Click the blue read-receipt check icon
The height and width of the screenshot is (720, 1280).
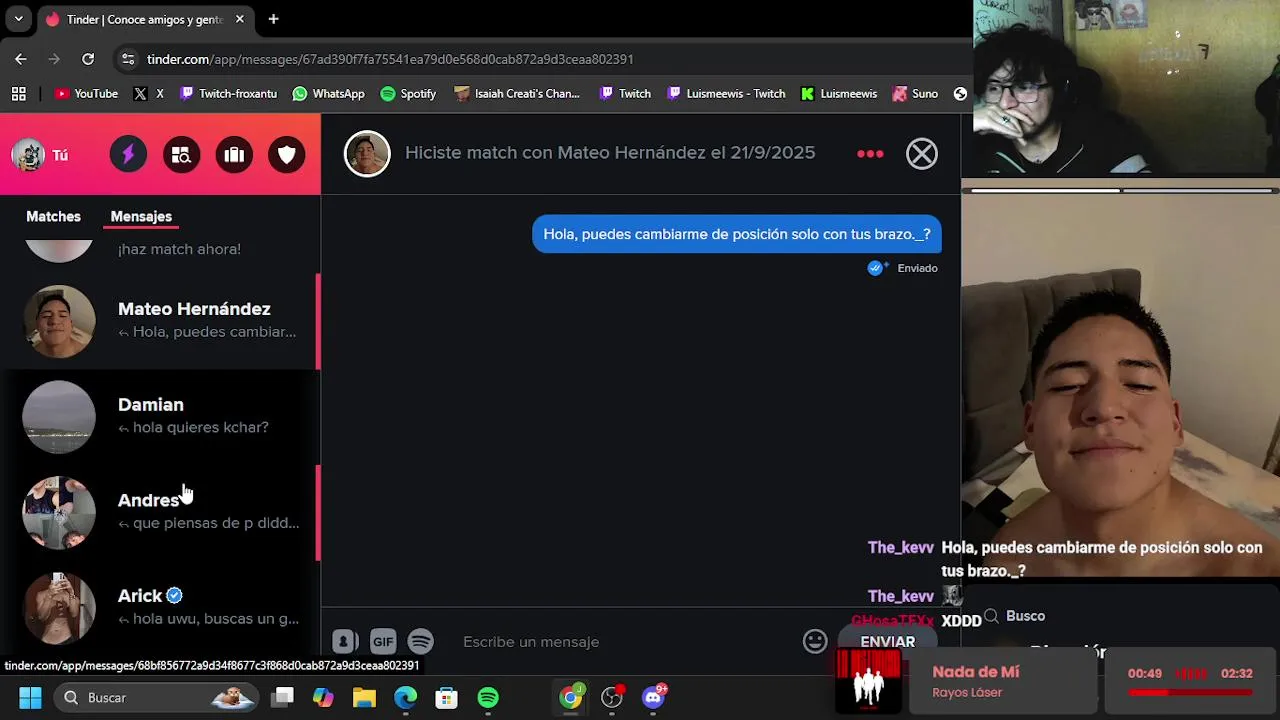pyautogui.click(x=877, y=268)
